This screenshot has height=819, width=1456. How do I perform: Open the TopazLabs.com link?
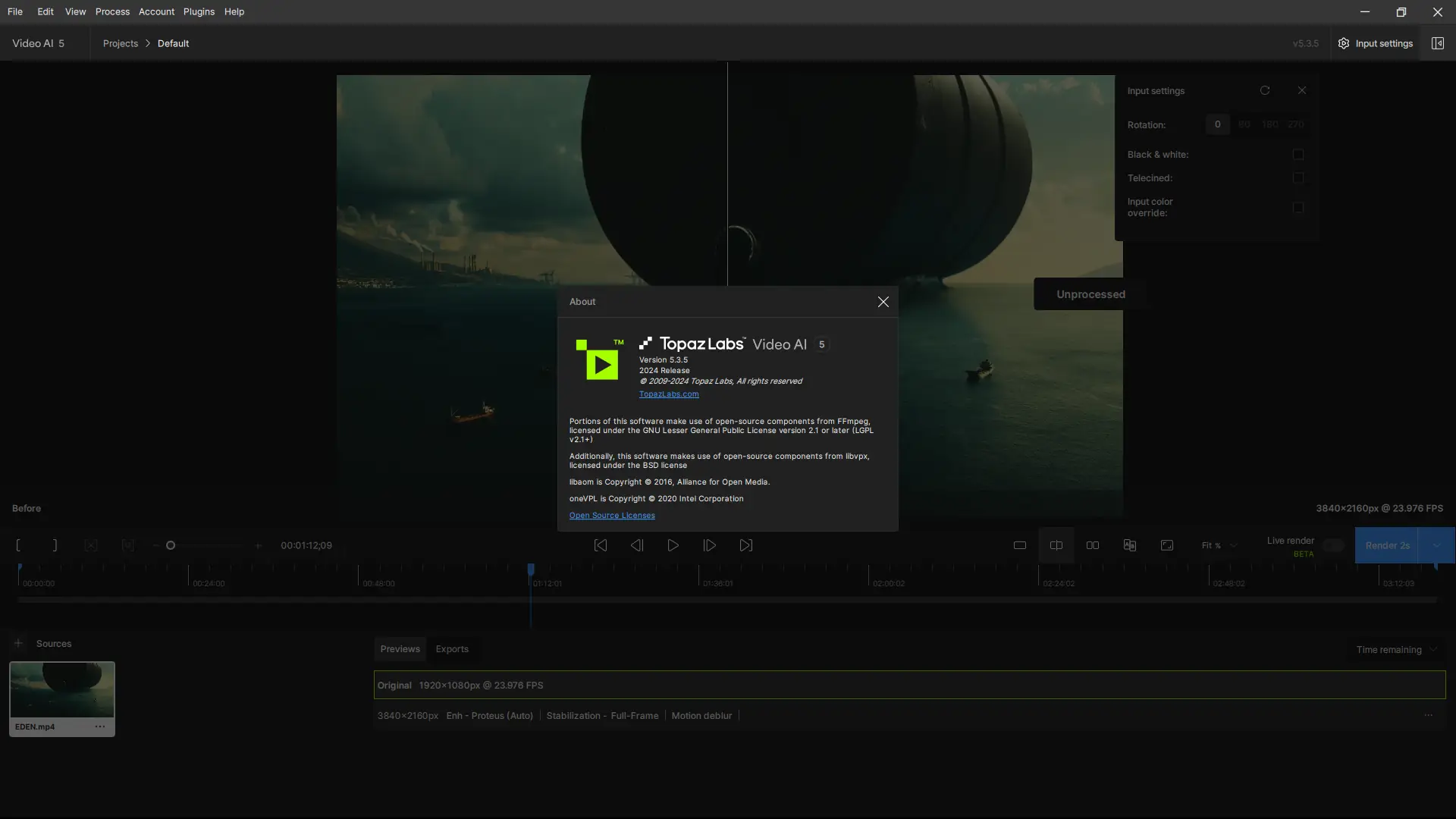pyautogui.click(x=669, y=394)
